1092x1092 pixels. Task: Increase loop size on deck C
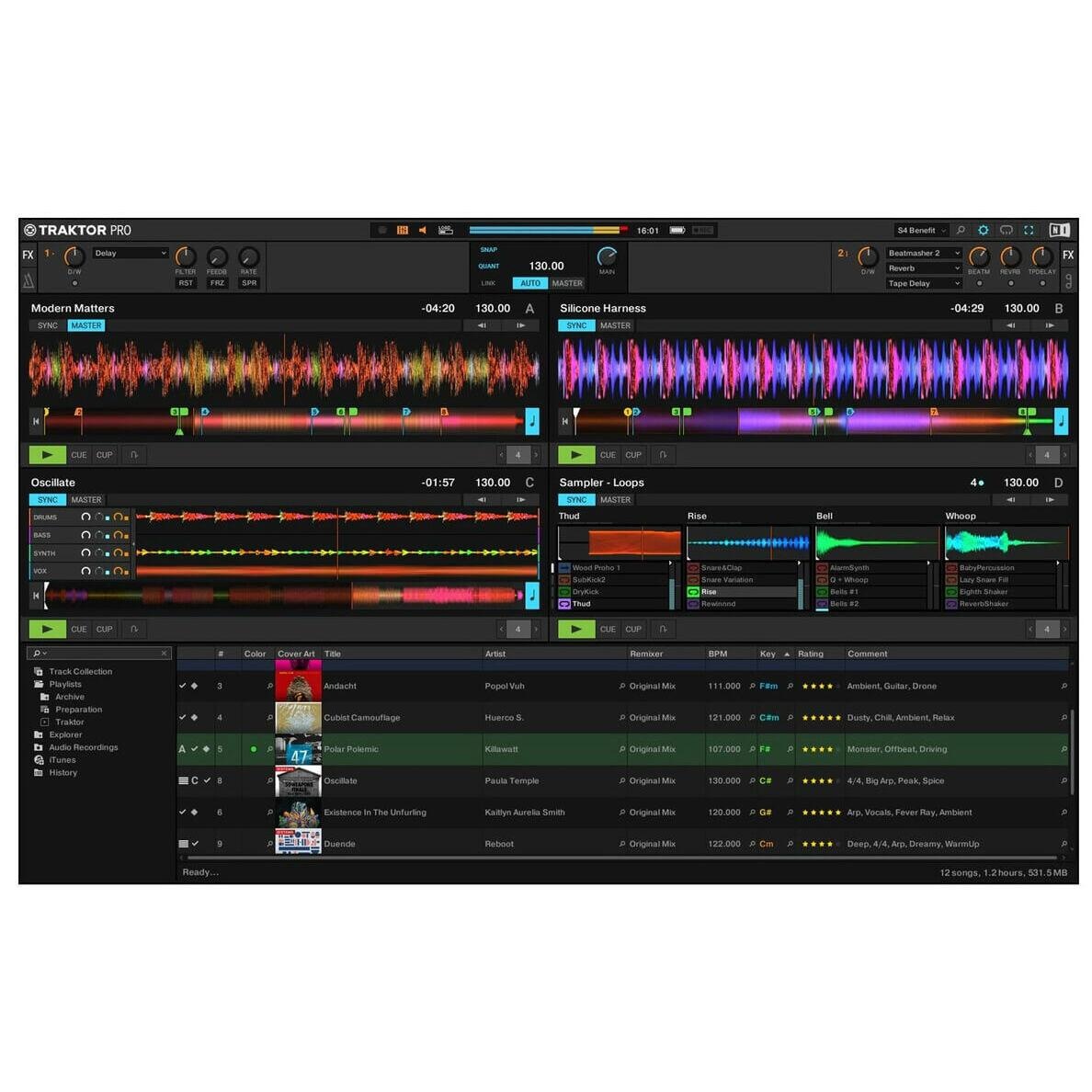[x=536, y=629]
